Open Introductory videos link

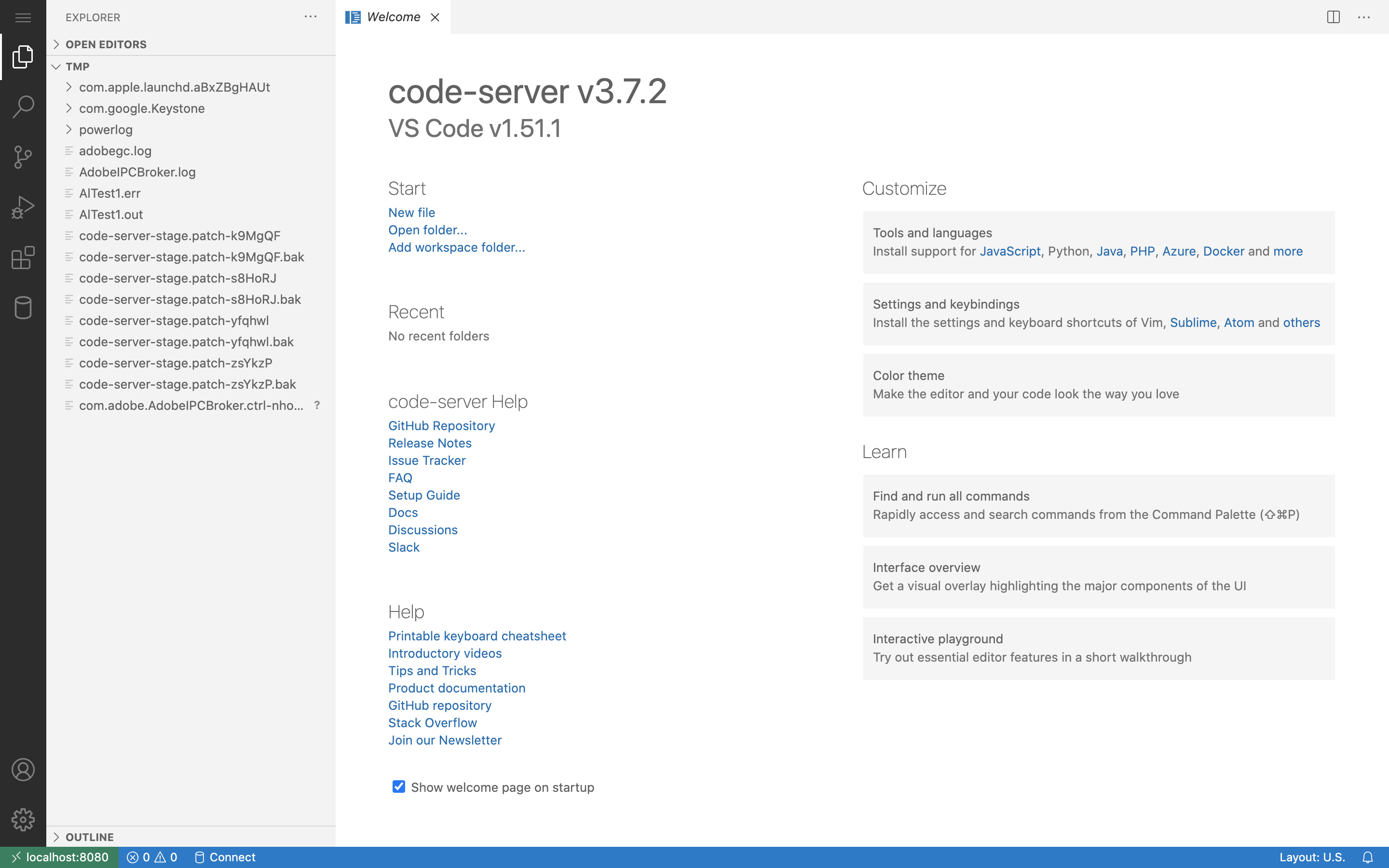445,653
